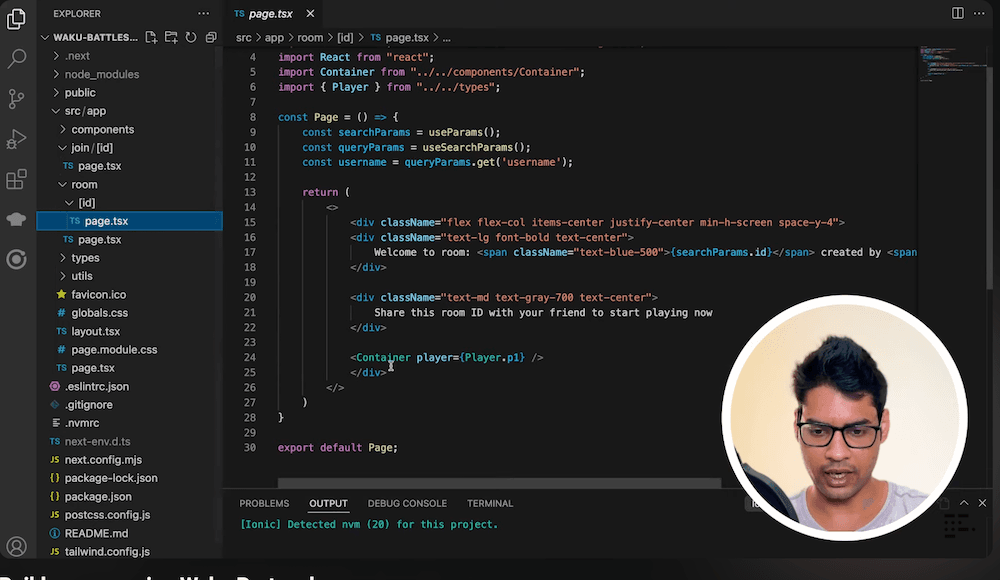Switch to the TERMINAL panel tab
1000x580 pixels.
tap(490, 503)
